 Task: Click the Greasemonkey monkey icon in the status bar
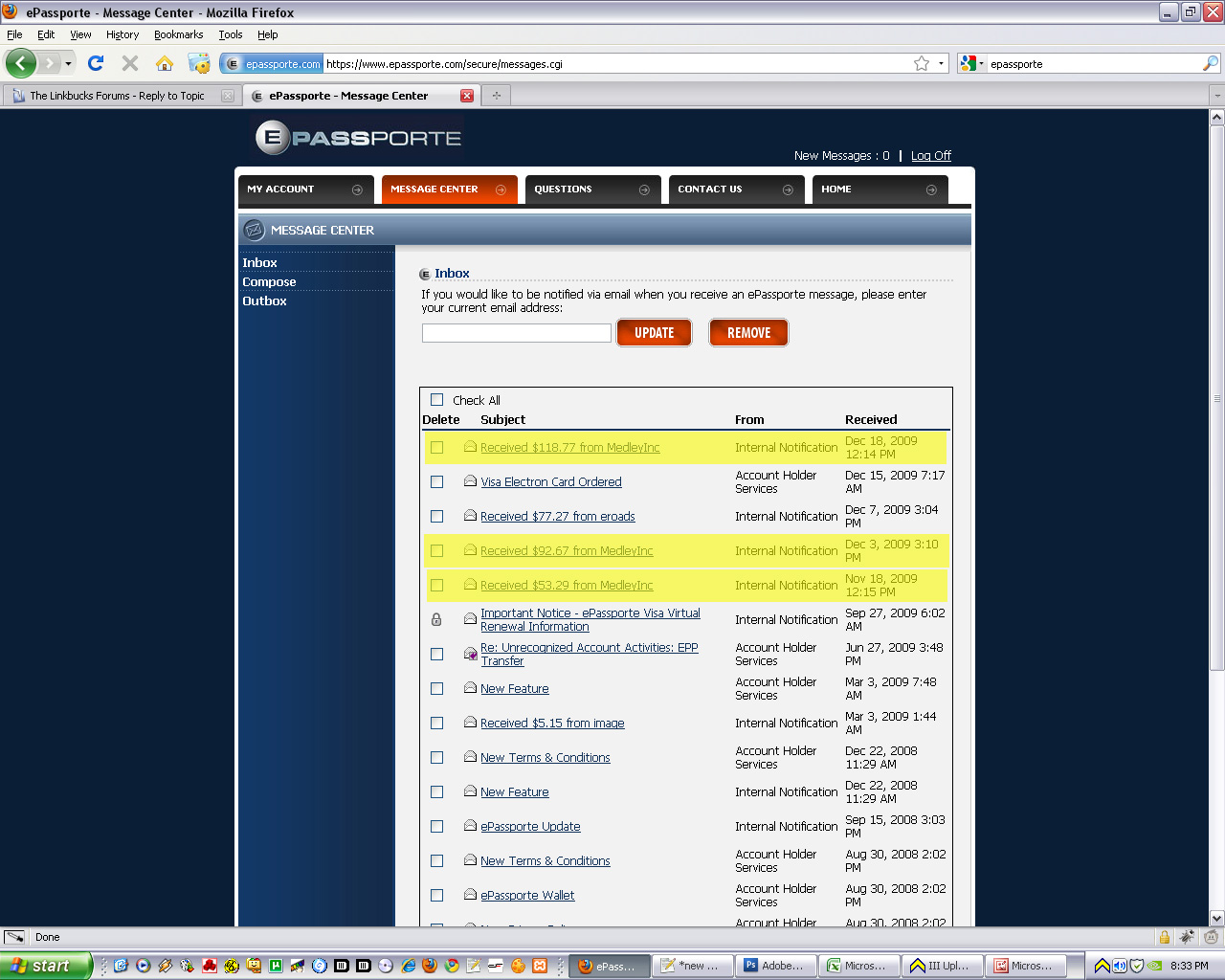pos(1212,937)
